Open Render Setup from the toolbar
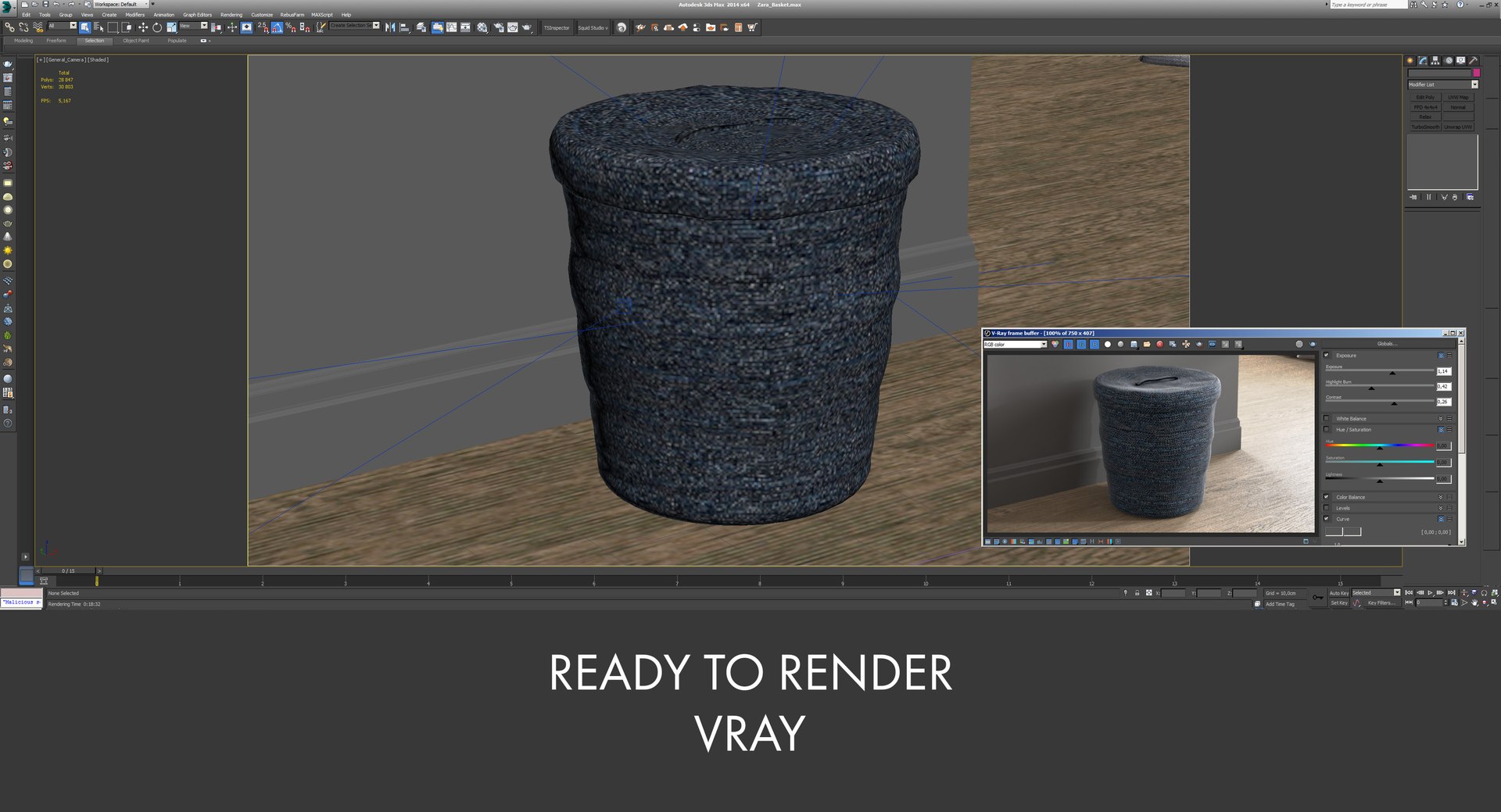 [x=499, y=27]
